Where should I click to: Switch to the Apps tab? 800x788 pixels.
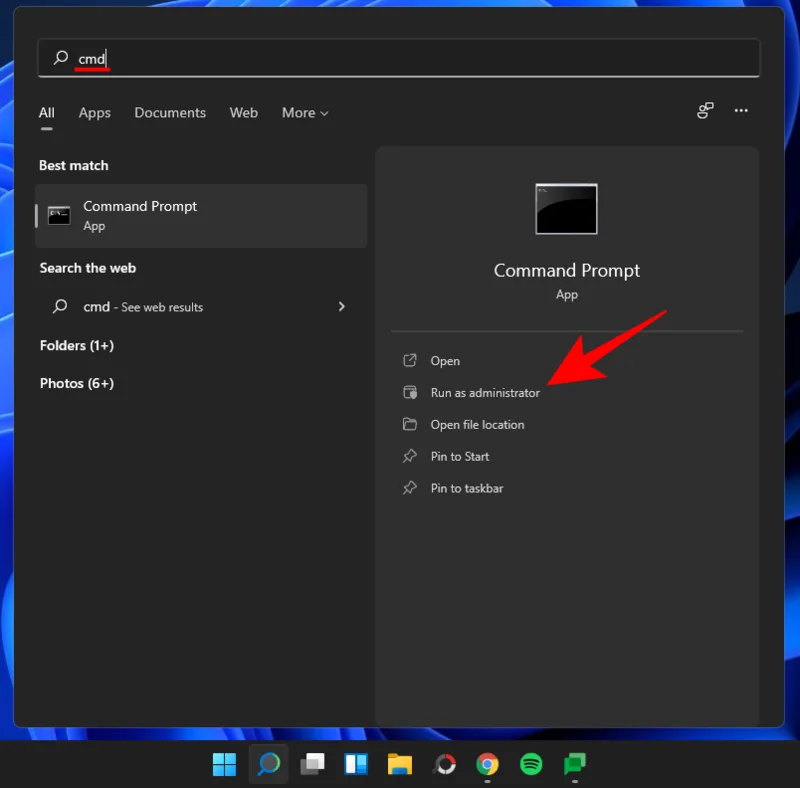pyautogui.click(x=94, y=113)
